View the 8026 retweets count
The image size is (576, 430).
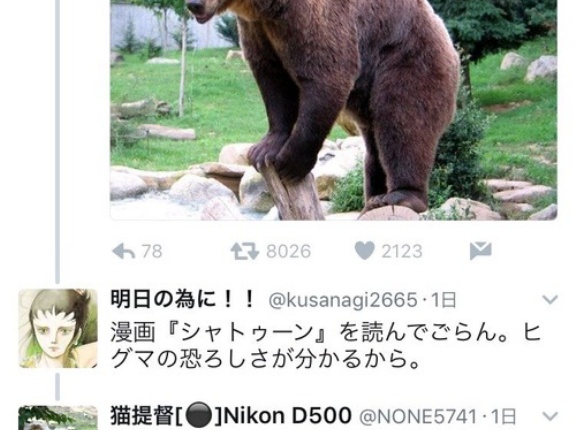288,252
